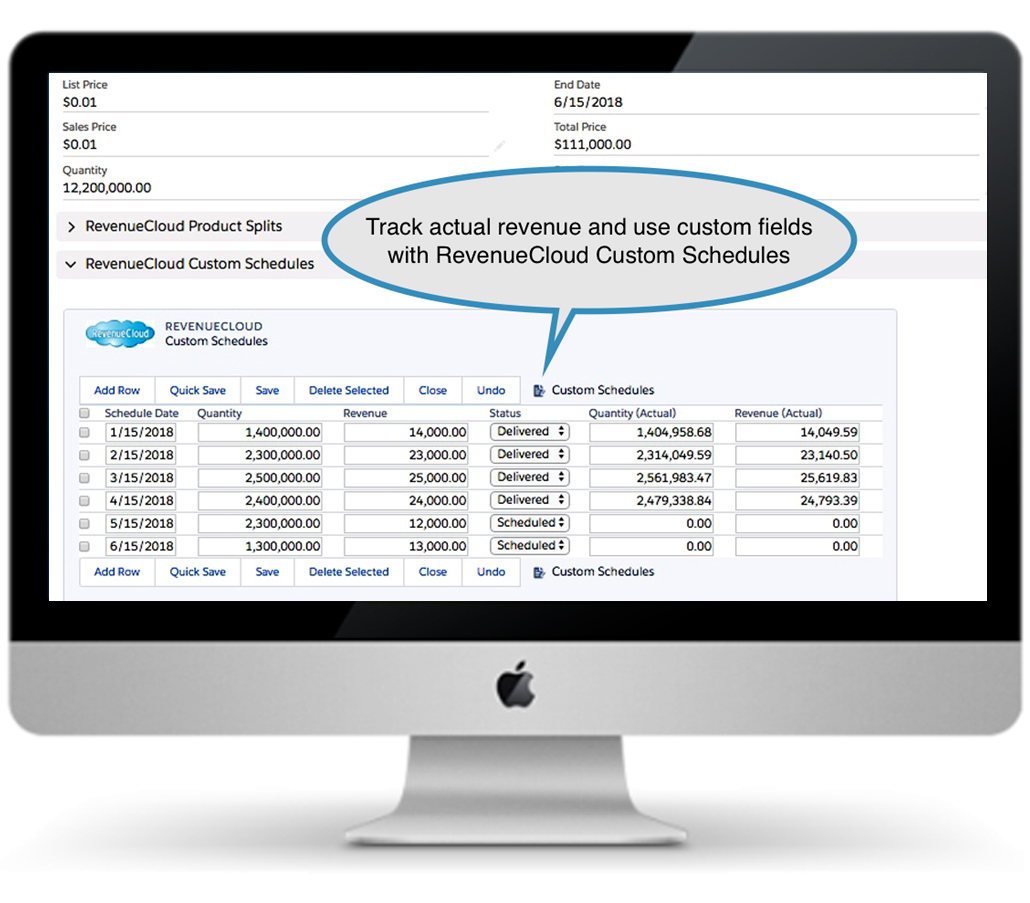
Task: Click the Quantity field on the 2/15/2018 row
Action: point(260,455)
